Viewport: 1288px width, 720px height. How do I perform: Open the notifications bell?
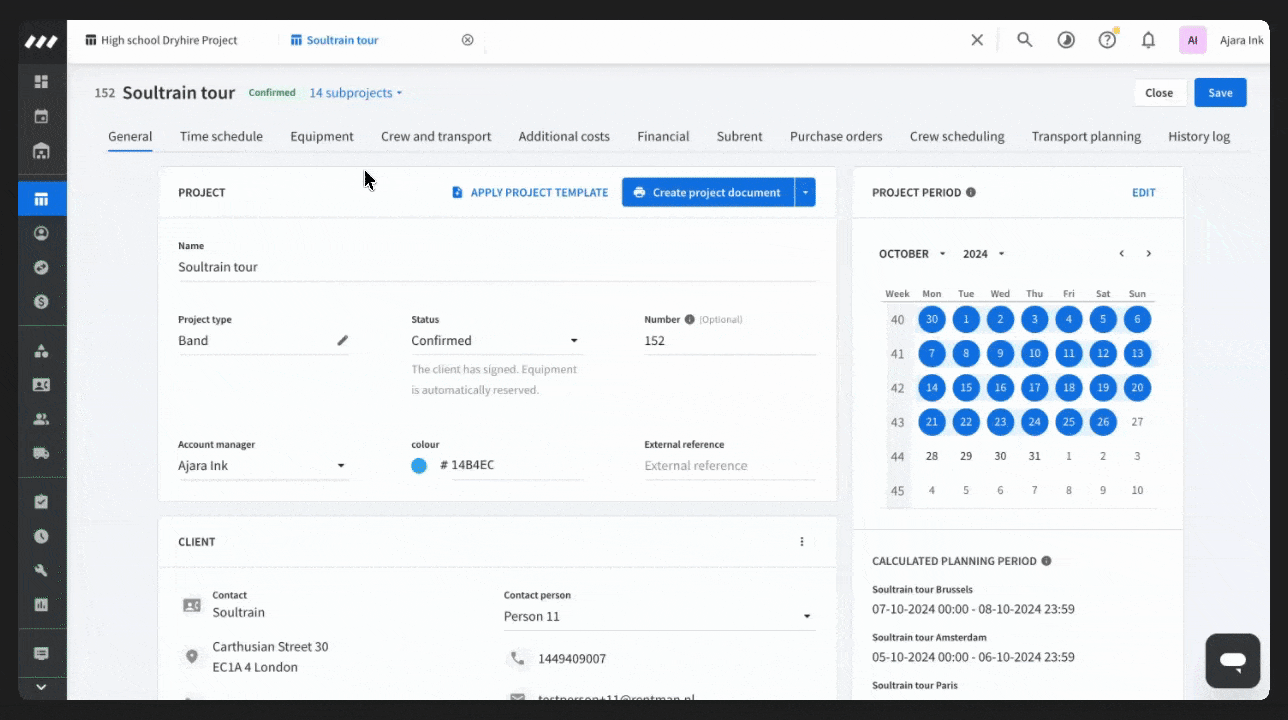(1148, 40)
